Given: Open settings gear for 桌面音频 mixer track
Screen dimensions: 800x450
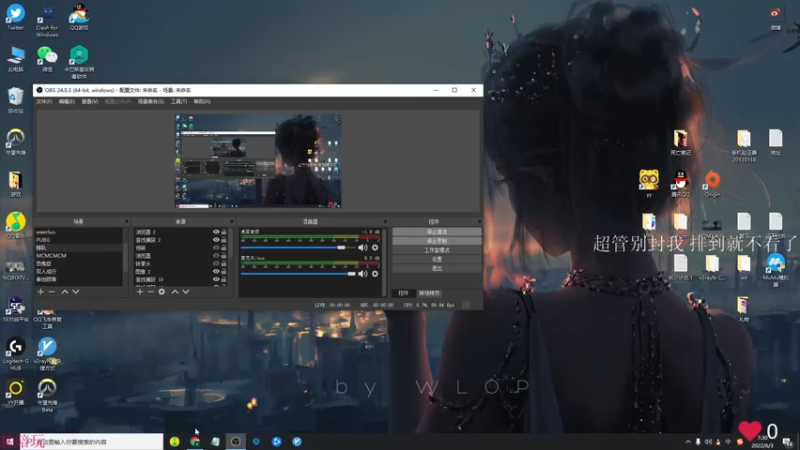Looking at the screenshot, I should [375, 247].
